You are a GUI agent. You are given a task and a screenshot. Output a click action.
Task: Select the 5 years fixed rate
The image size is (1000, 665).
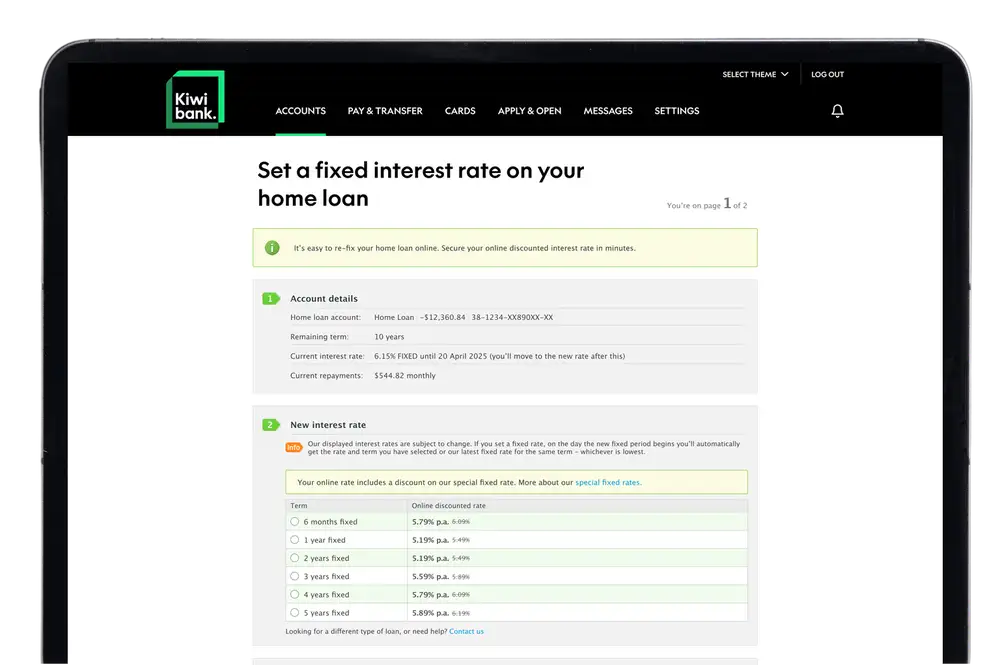coord(292,612)
